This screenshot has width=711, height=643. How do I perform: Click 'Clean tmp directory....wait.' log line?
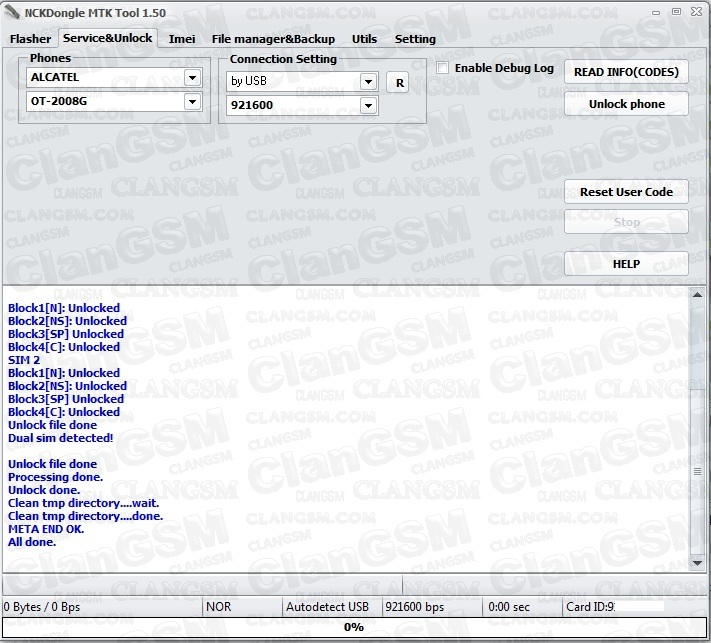[x=83, y=503]
